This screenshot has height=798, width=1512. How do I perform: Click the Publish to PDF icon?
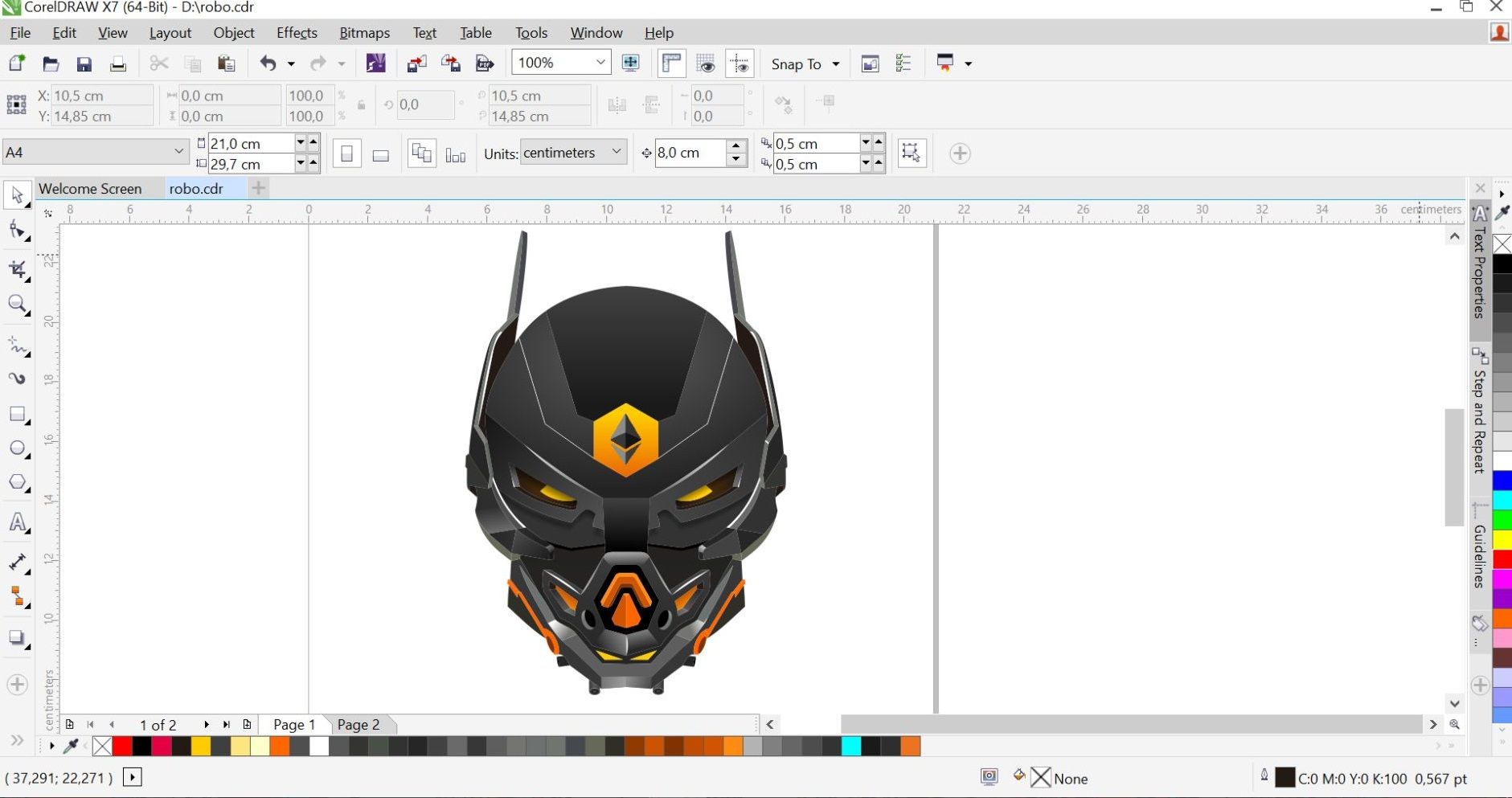(484, 63)
